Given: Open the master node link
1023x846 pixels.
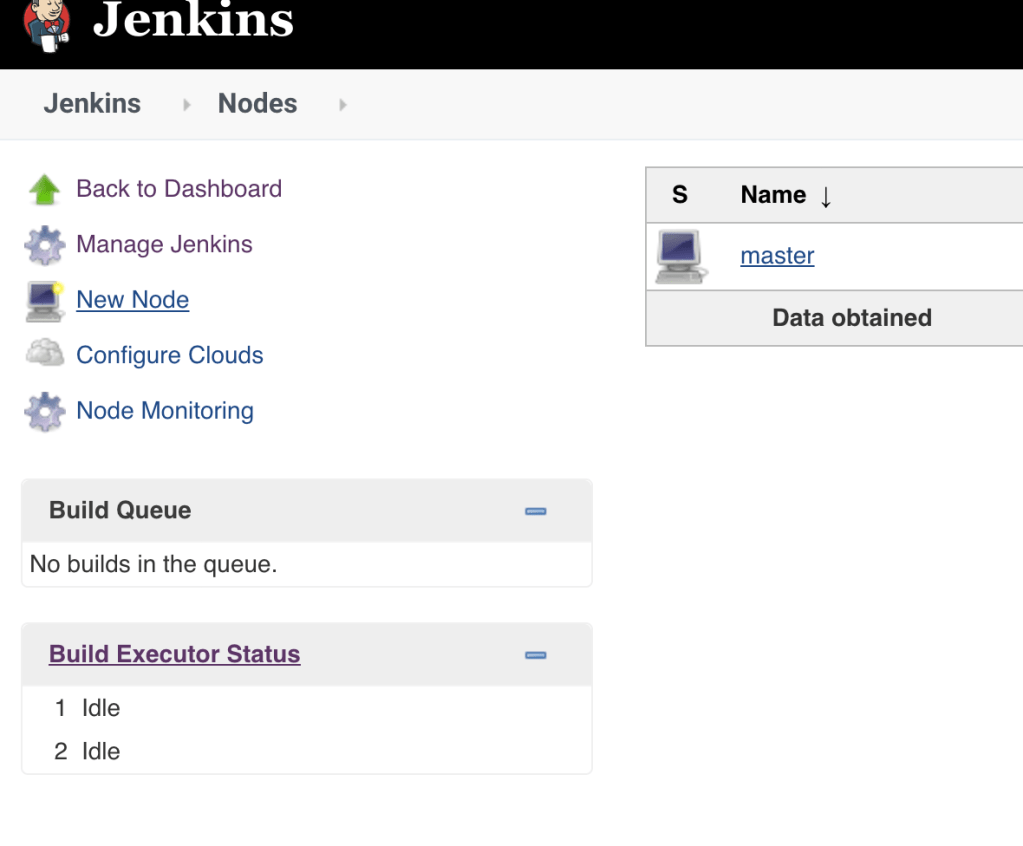Looking at the screenshot, I should [x=777, y=256].
